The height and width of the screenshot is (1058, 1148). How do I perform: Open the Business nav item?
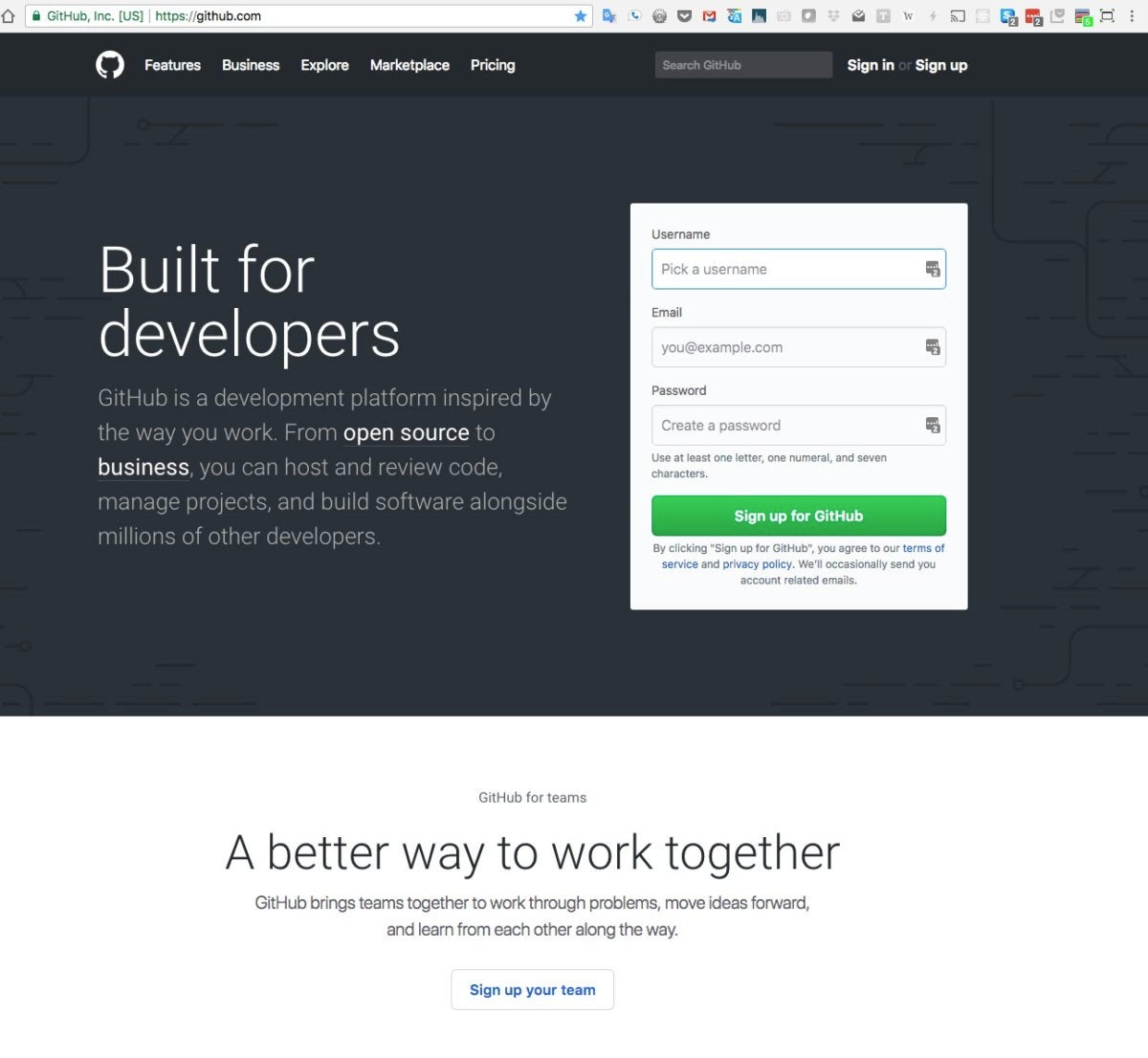[251, 65]
